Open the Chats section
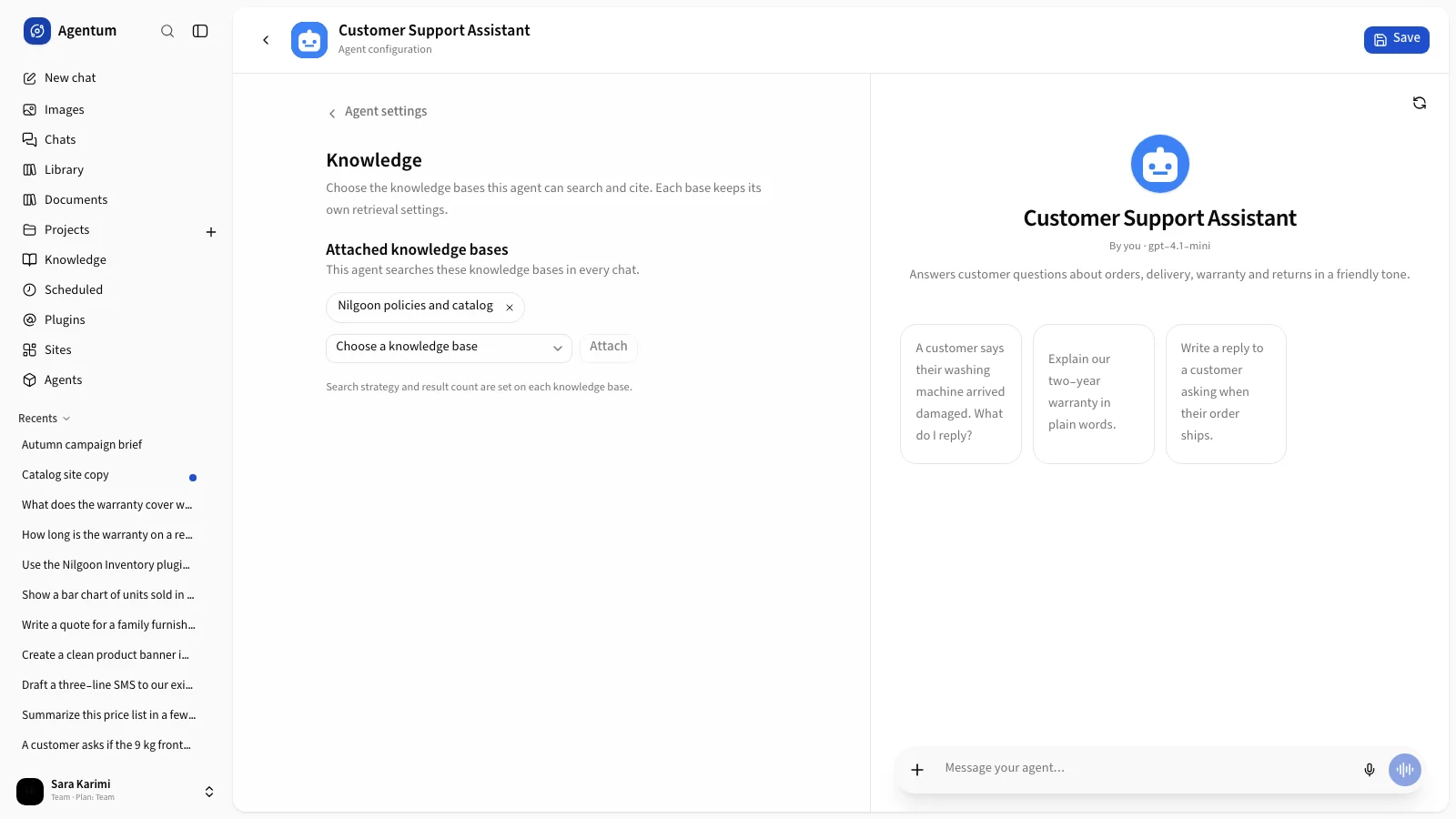The height and width of the screenshot is (819, 1456). 116,139
